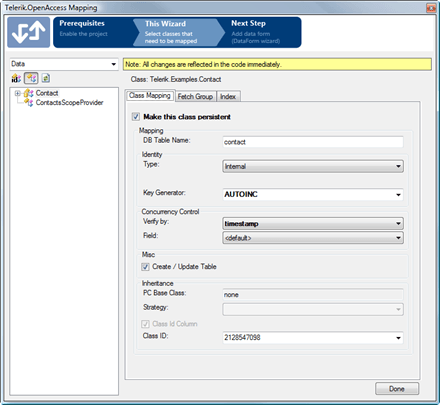This screenshot has width=440, height=405.
Task: Switch to the Class Mapping tab
Action: [x=150, y=96]
